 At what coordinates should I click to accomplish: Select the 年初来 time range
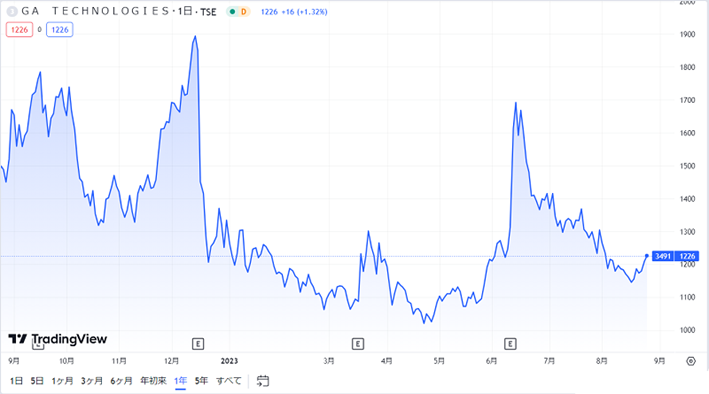(x=153, y=381)
